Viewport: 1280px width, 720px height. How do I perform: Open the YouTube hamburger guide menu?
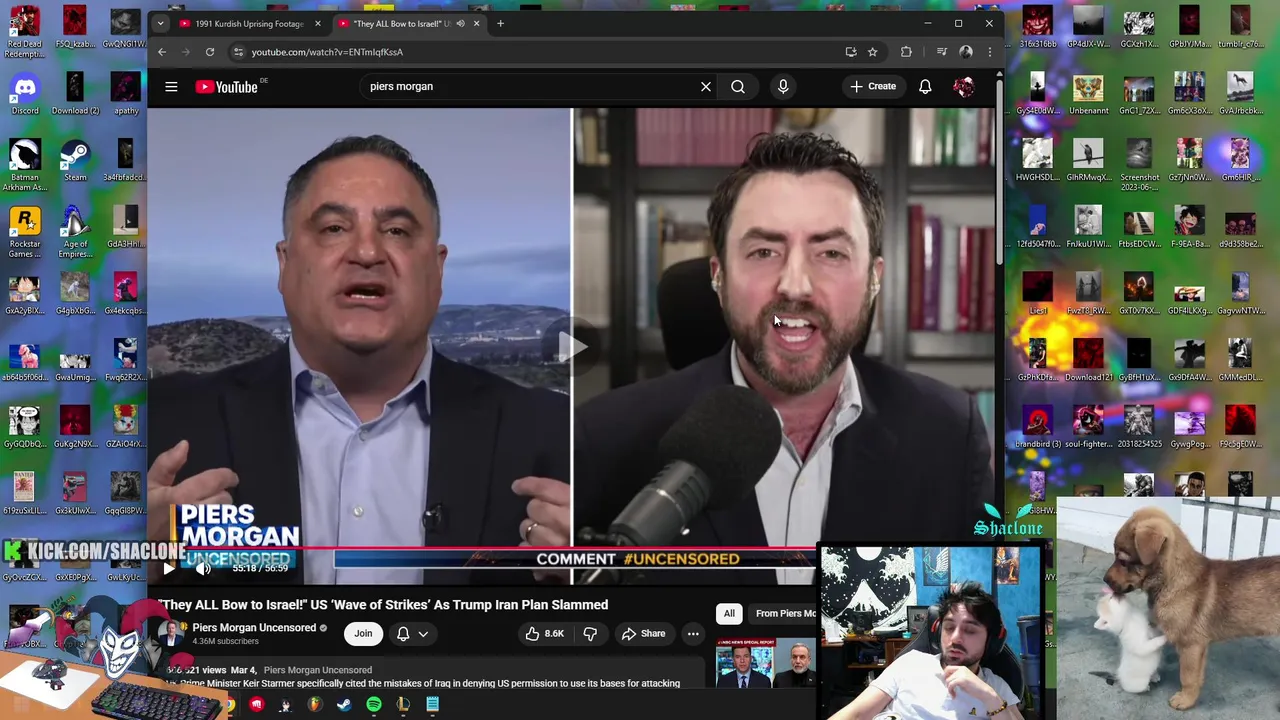(171, 87)
